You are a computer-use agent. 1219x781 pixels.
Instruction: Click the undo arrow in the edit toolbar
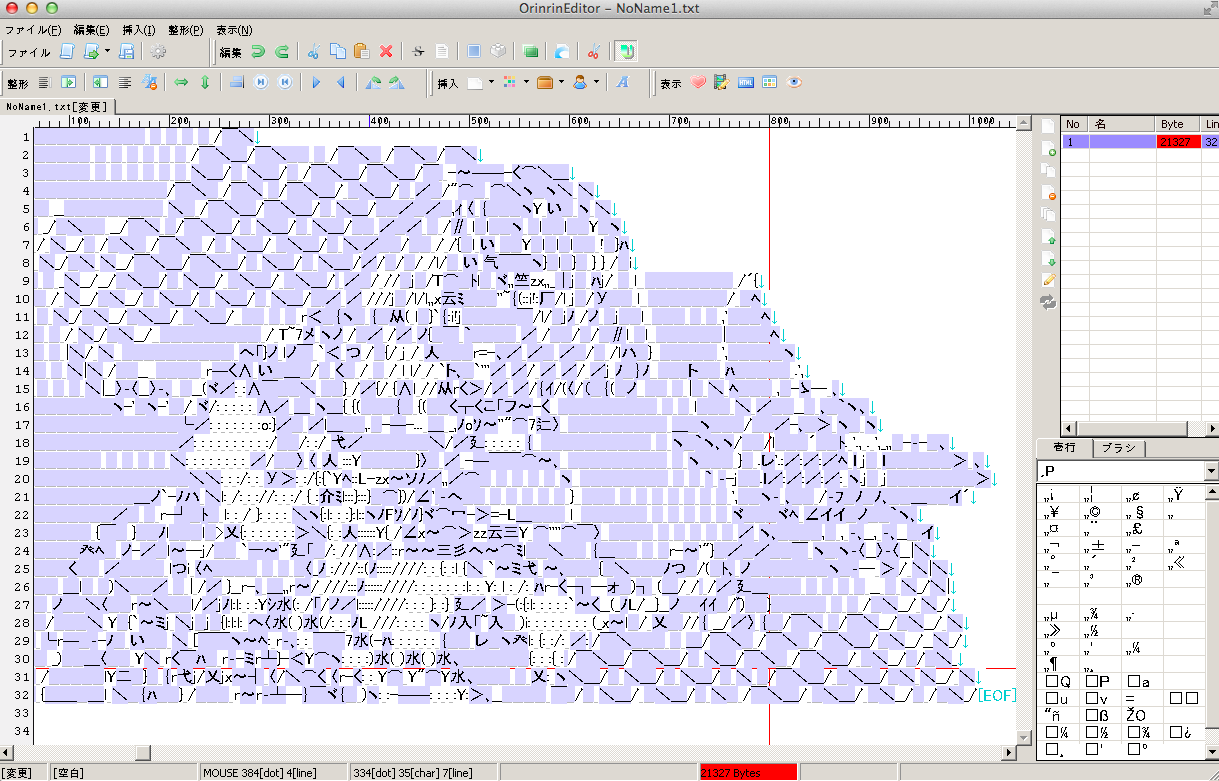tap(258, 51)
